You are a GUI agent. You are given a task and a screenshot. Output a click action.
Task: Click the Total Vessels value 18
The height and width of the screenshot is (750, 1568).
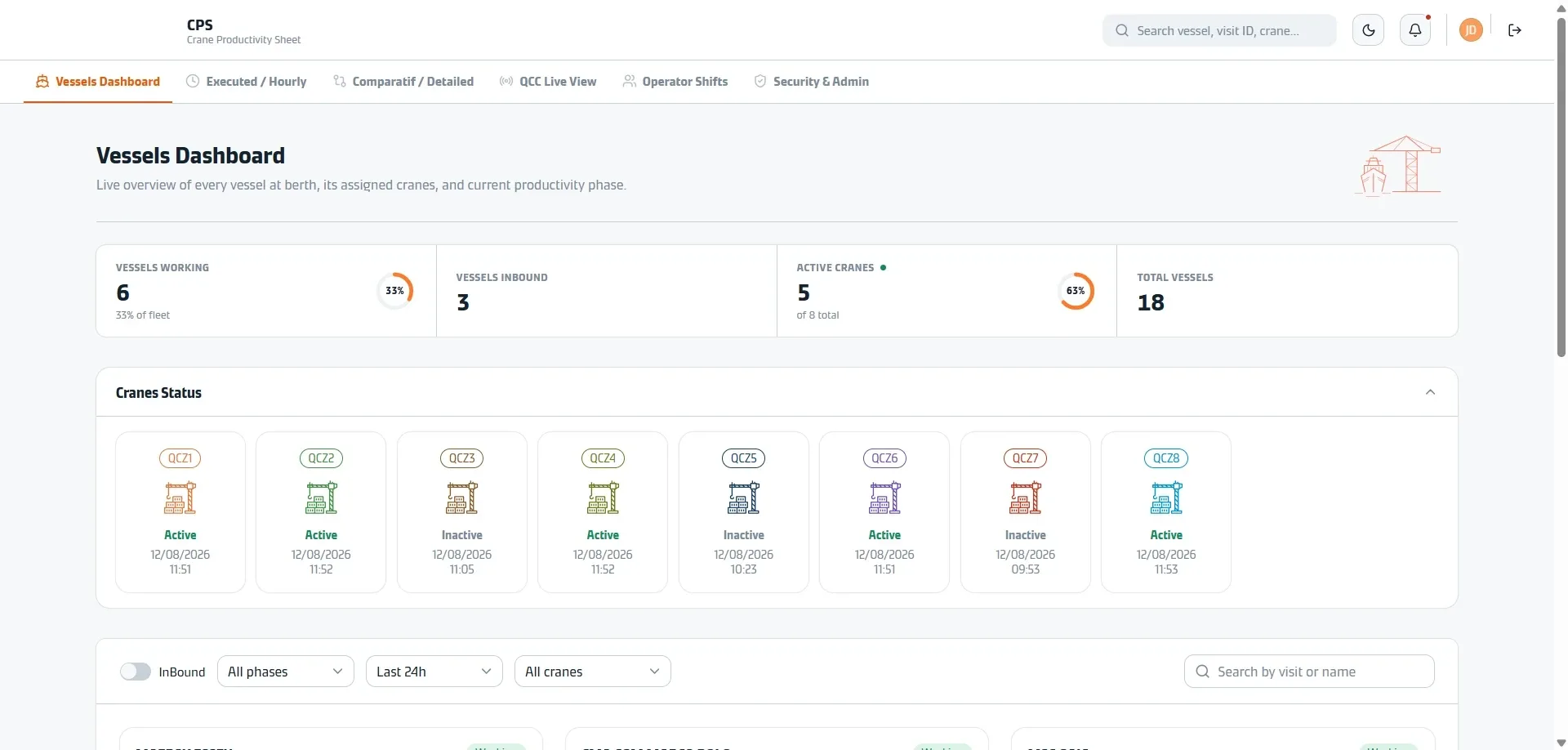tap(1151, 303)
